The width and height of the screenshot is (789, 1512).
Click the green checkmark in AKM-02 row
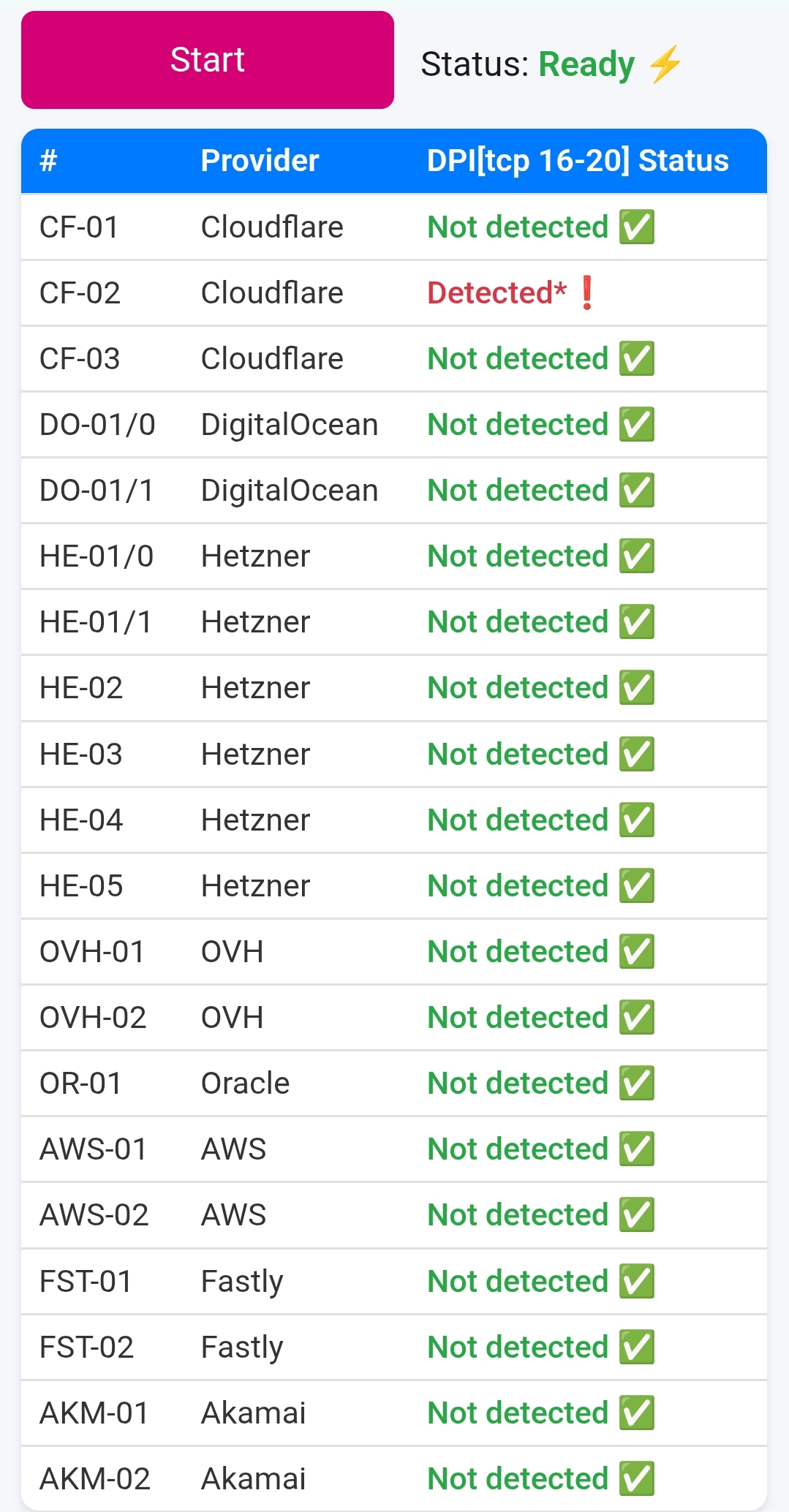tap(636, 1478)
